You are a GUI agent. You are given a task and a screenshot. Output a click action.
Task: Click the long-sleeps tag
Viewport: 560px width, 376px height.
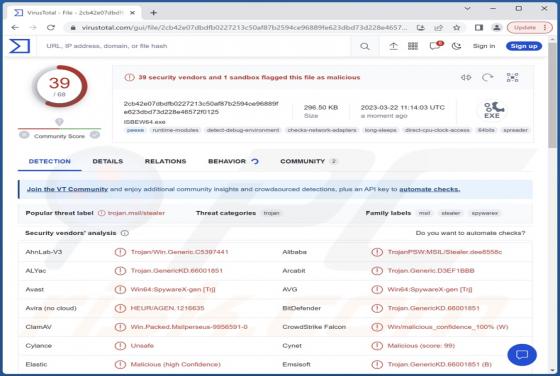coord(380,130)
